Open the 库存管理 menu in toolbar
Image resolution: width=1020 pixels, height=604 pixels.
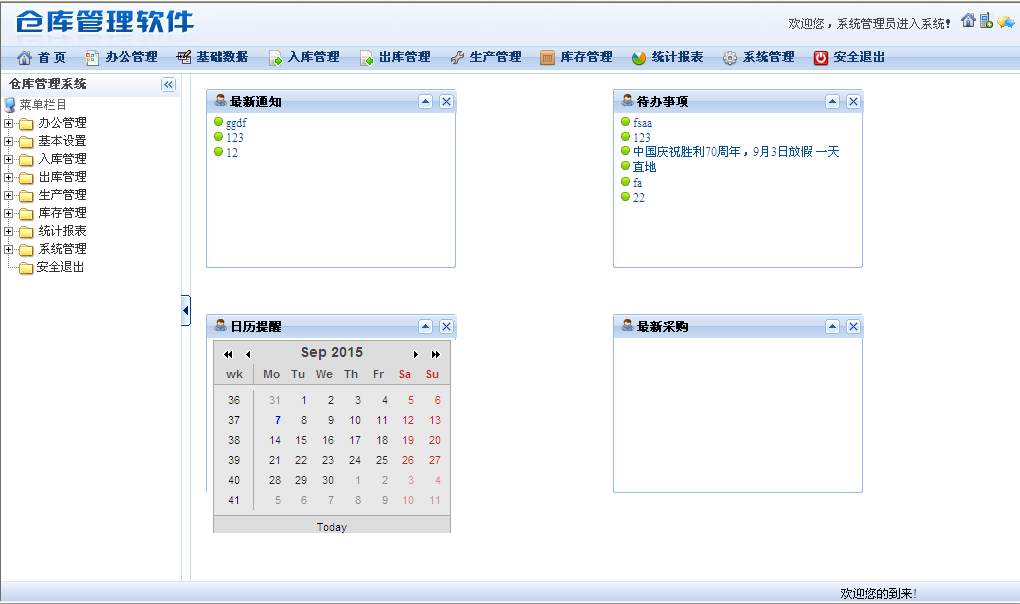(x=576, y=58)
